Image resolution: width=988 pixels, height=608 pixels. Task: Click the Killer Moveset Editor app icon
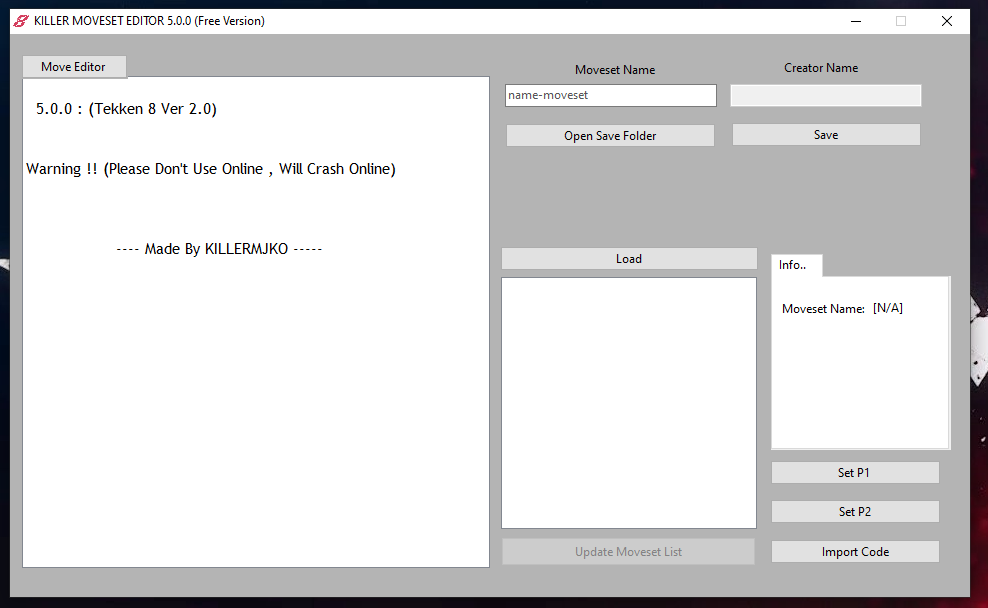[21, 21]
